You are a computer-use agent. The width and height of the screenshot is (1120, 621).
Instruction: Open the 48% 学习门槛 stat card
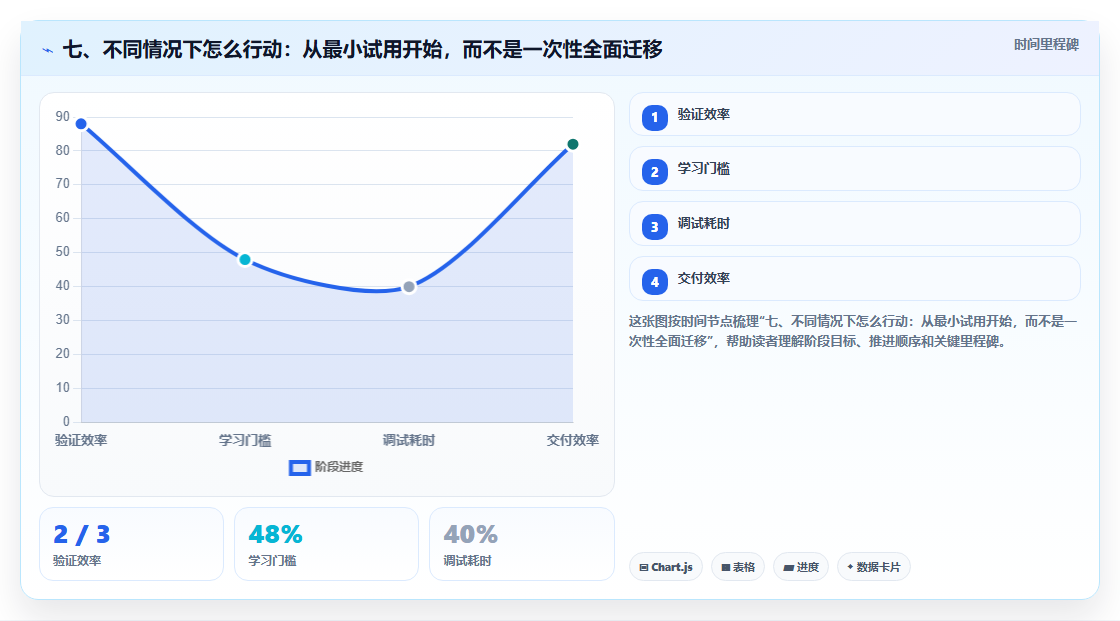[x=326, y=545]
